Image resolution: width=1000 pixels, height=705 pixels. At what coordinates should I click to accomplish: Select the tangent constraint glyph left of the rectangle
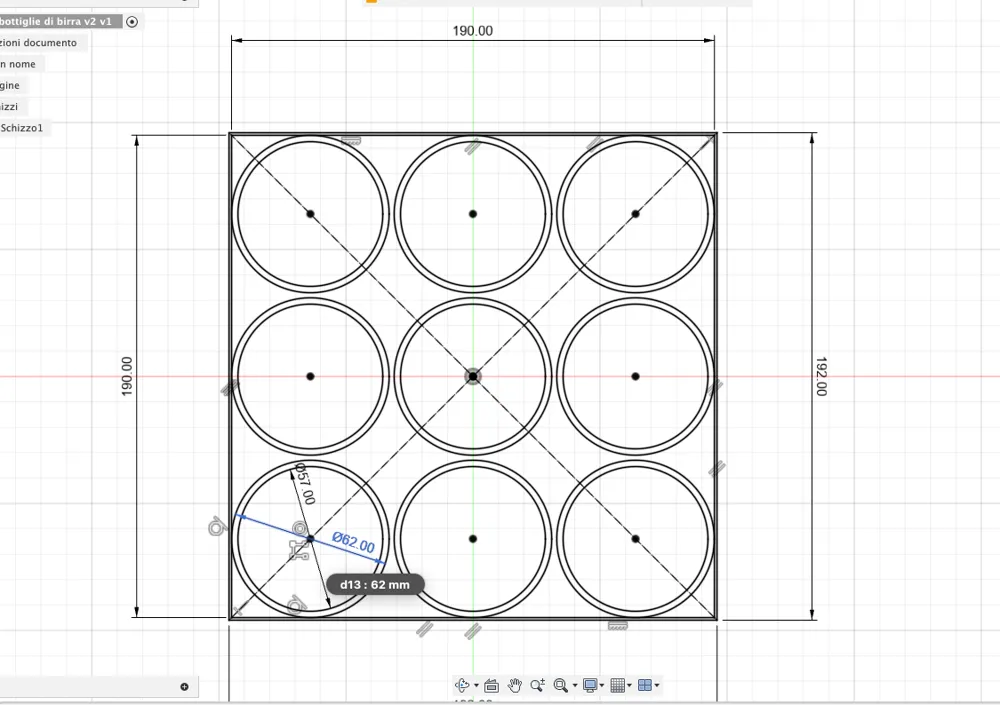[x=217, y=527]
